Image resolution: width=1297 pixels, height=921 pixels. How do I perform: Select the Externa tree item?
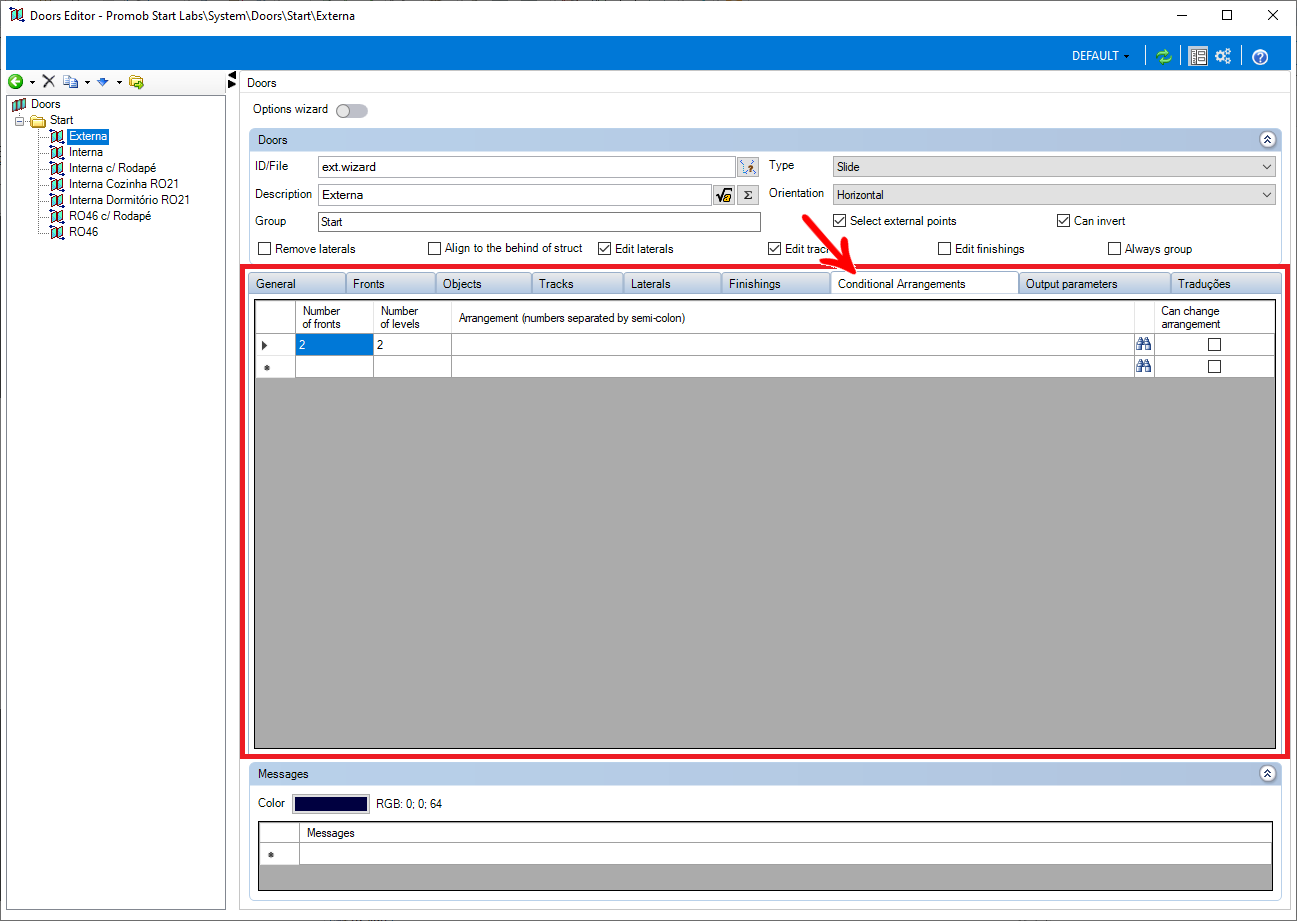pos(88,136)
